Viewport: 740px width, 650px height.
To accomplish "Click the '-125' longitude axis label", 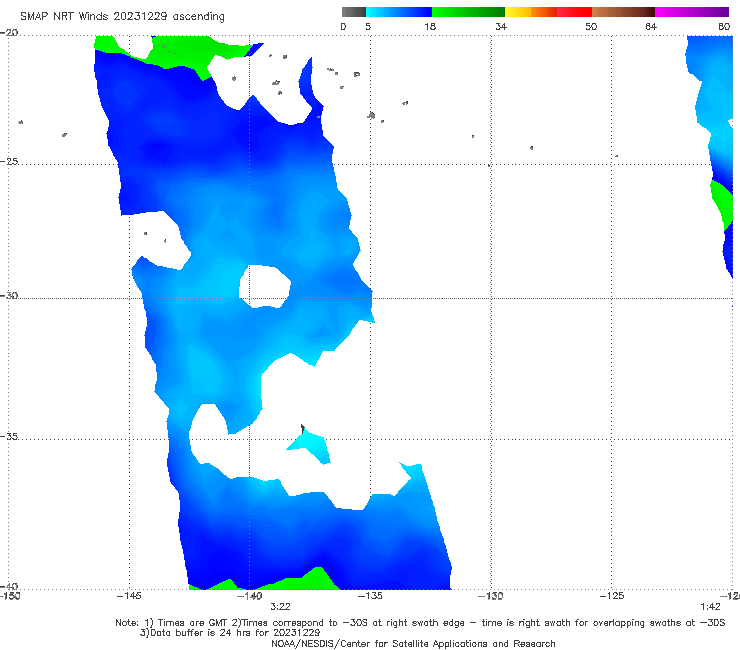I will tap(612, 596).
